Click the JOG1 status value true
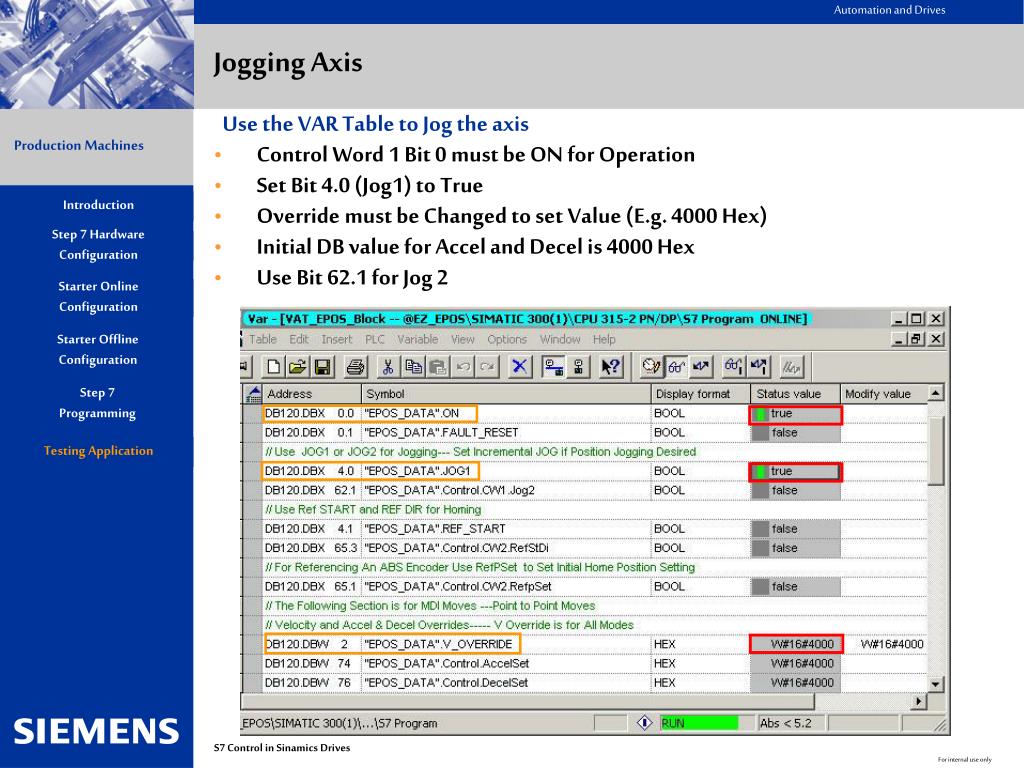1024x768 pixels. (795, 472)
